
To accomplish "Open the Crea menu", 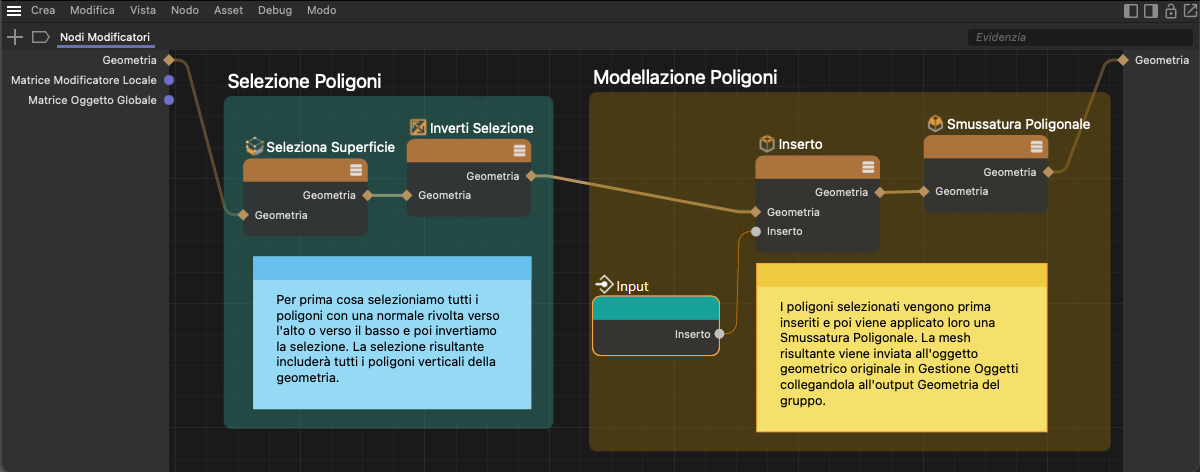I will 43,10.
